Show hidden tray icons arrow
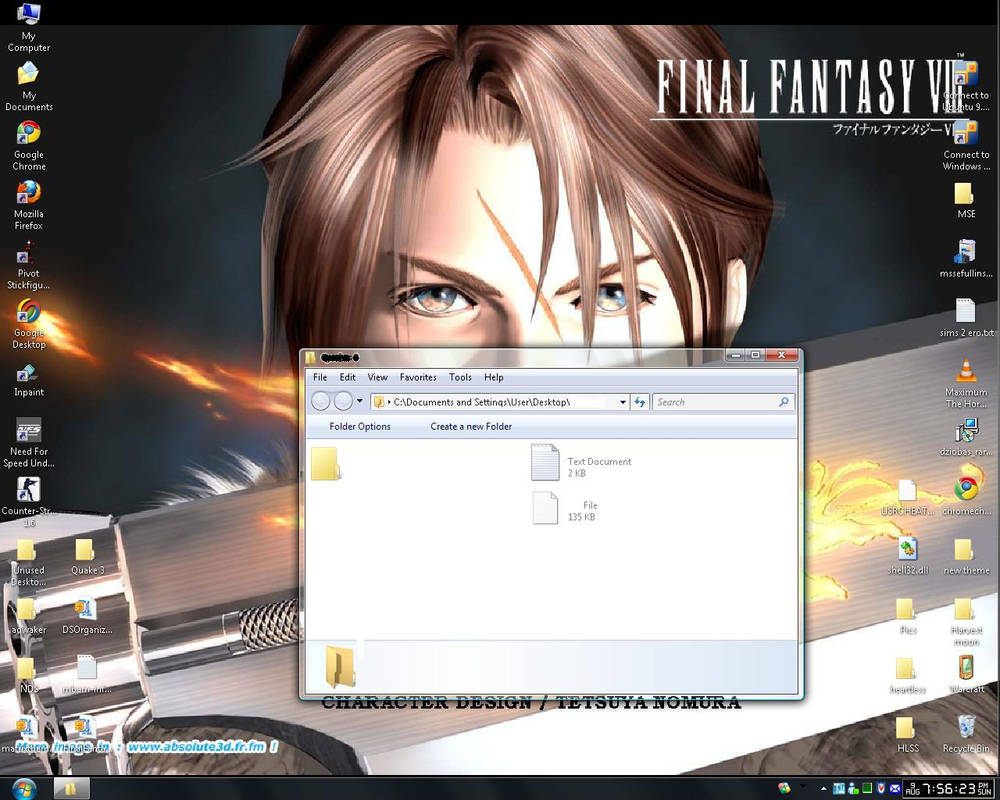 (x=823, y=789)
